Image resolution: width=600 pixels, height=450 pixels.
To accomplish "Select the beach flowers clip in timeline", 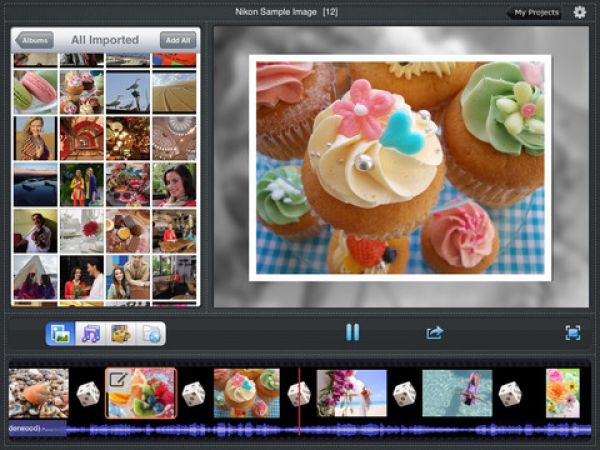I will coord(352,393).
